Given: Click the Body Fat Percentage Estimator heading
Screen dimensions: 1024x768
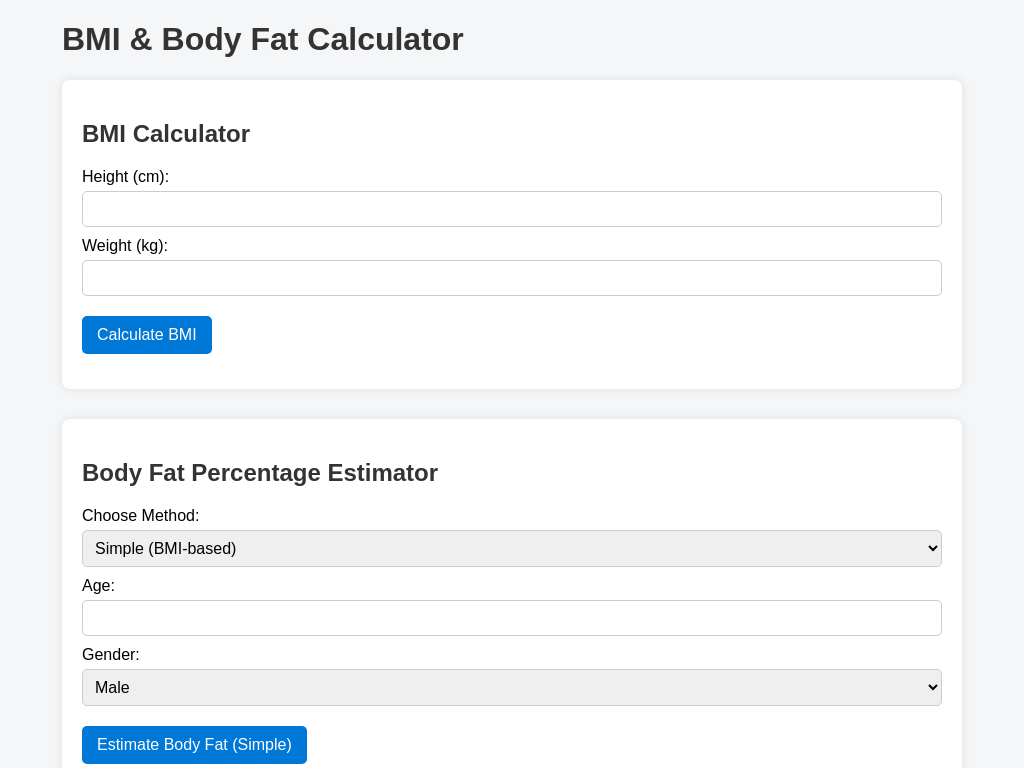Looking at the screenshot, I should [260, 473].
